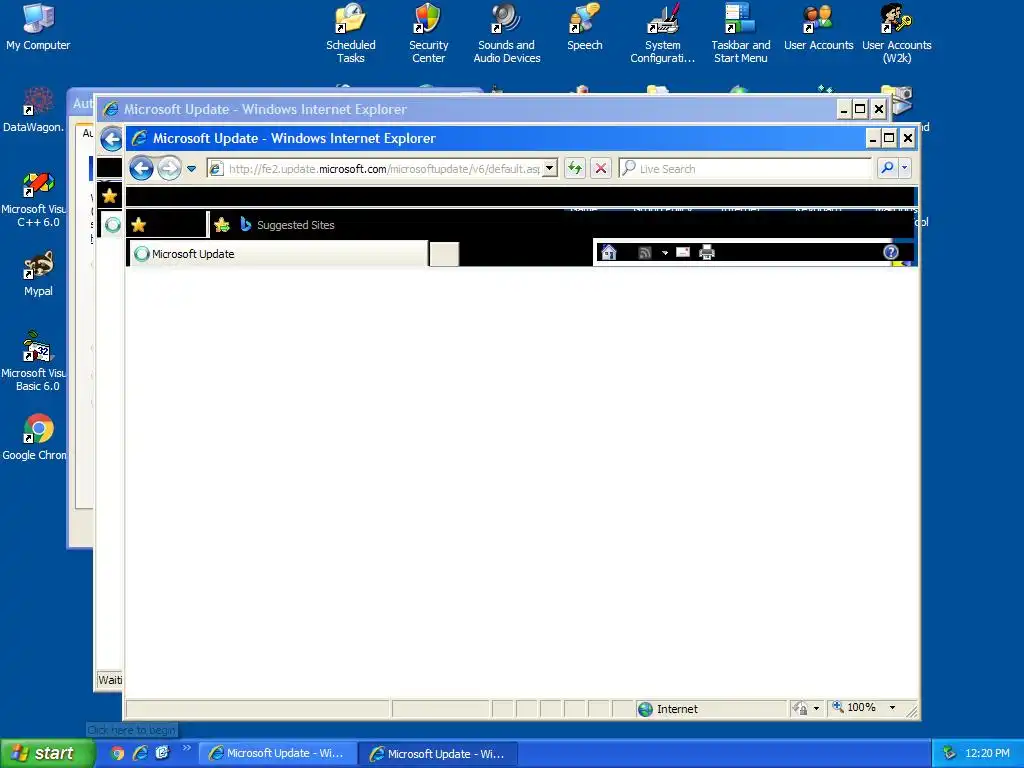Click the 12:20 PM clock

pyautogui.click(x=987, y=753)
